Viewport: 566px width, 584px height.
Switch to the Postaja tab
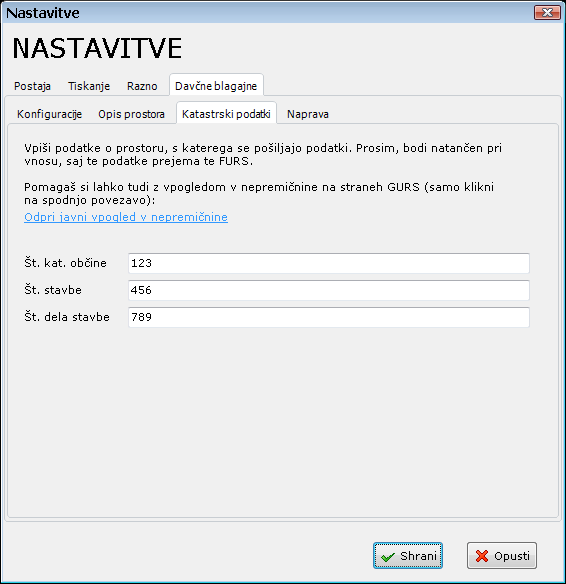[32, 86]
